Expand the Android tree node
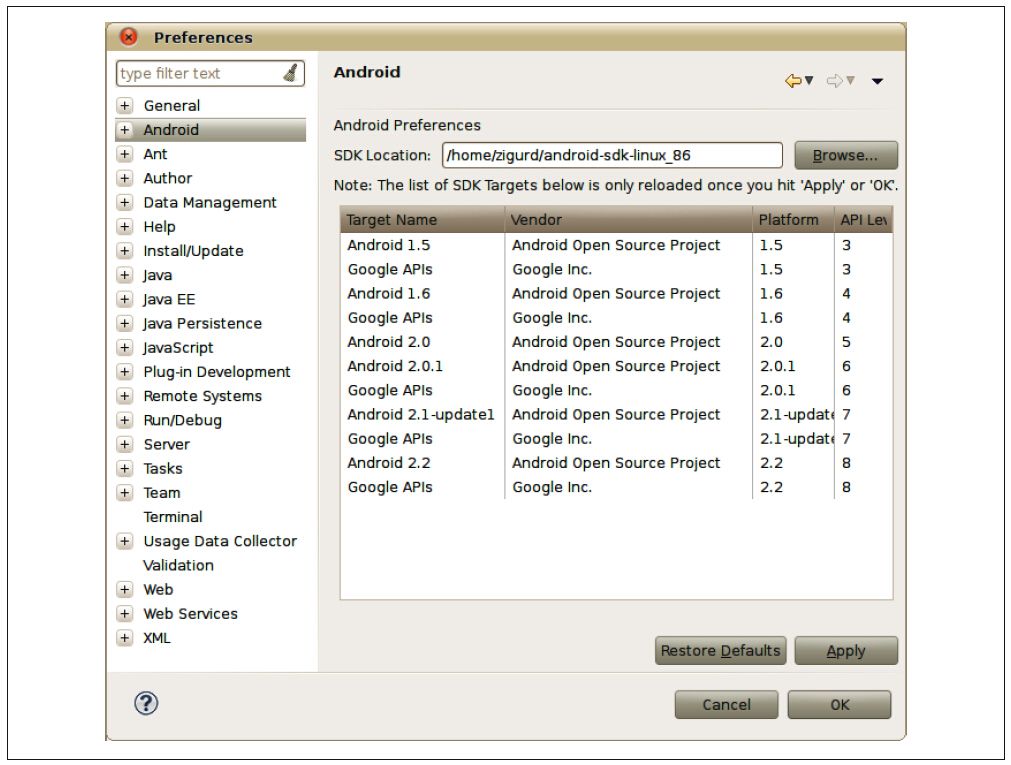 tap(125, 130)
